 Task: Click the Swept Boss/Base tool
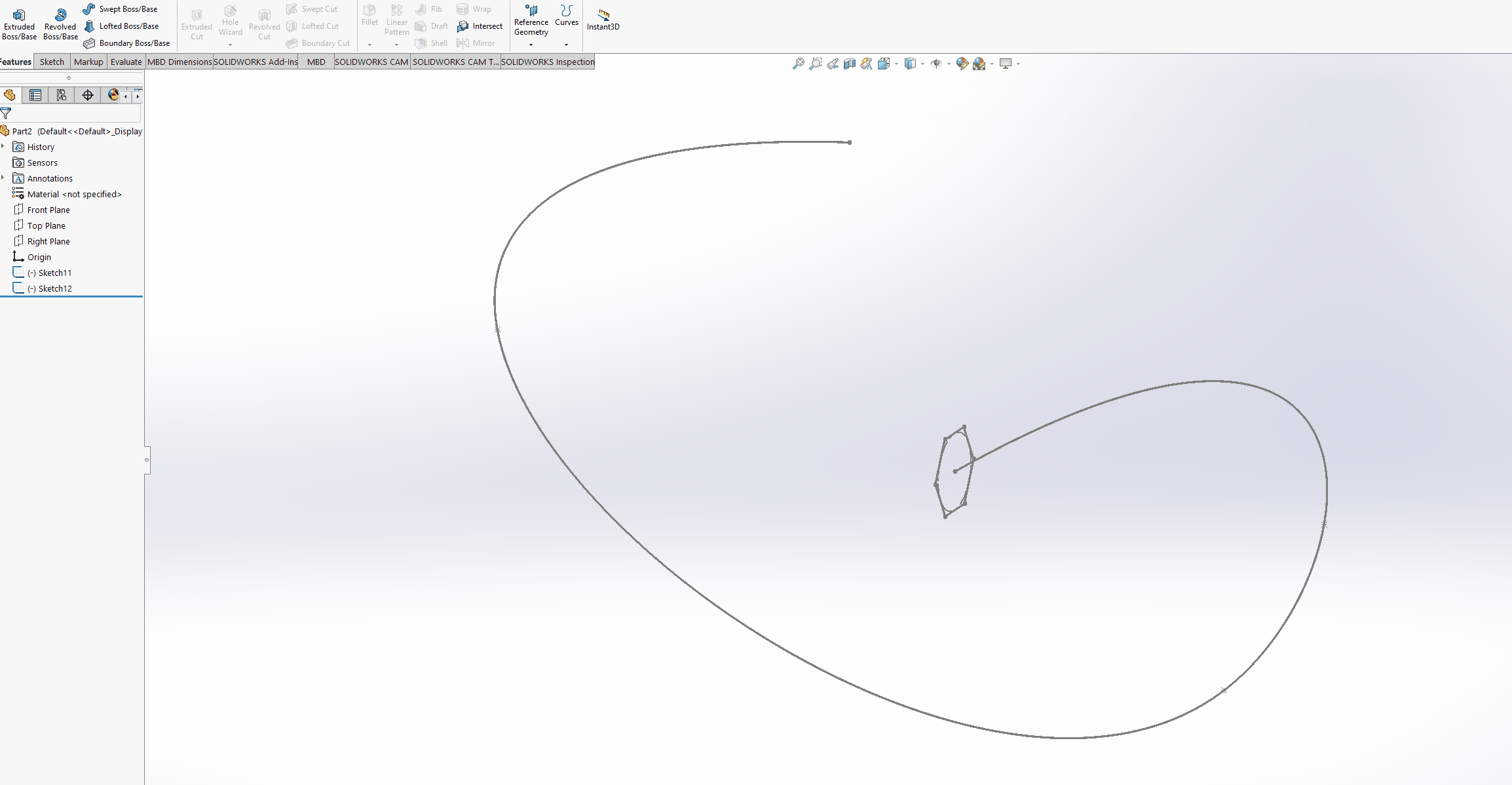pyautogui.click(x=122, y=9)
